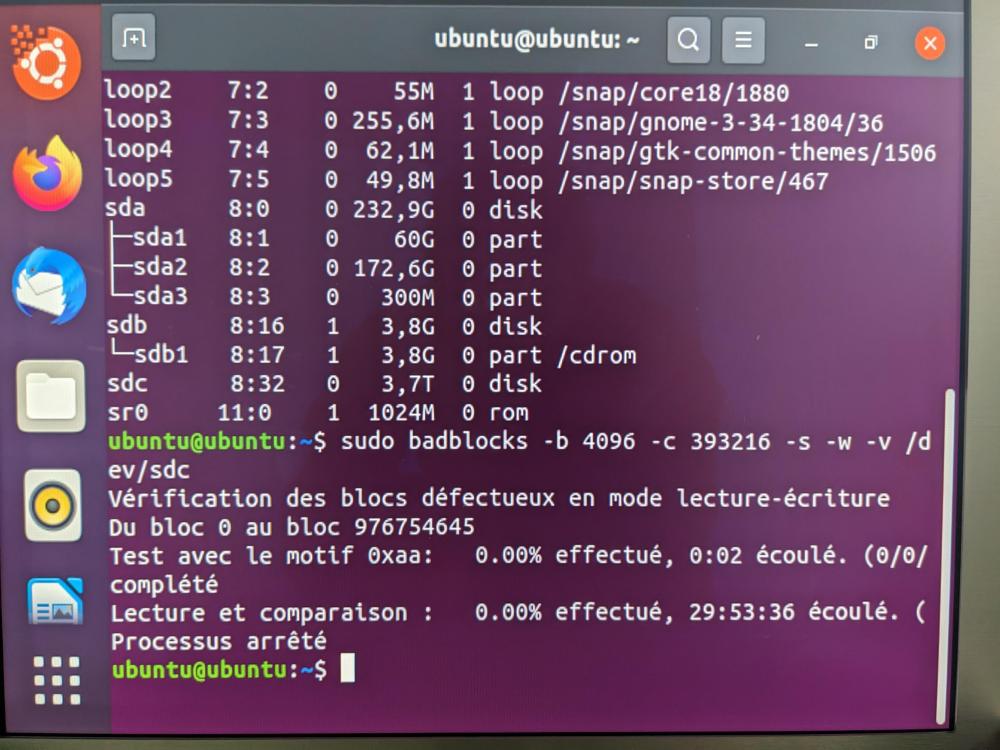The image size is (1000, 750).
Task: Click the 'loop3' device name
Action: (x=138, y=120)
